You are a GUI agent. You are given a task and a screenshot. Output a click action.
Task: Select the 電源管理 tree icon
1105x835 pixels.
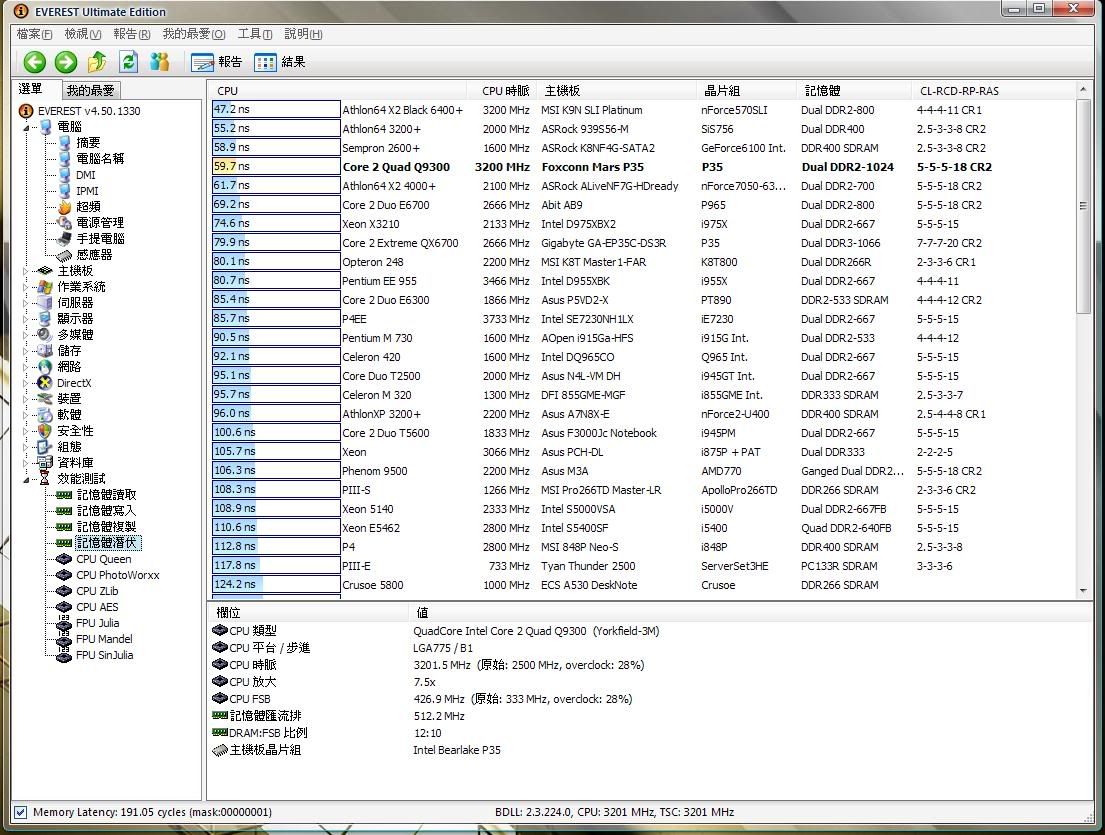click(x=66, y=223)
